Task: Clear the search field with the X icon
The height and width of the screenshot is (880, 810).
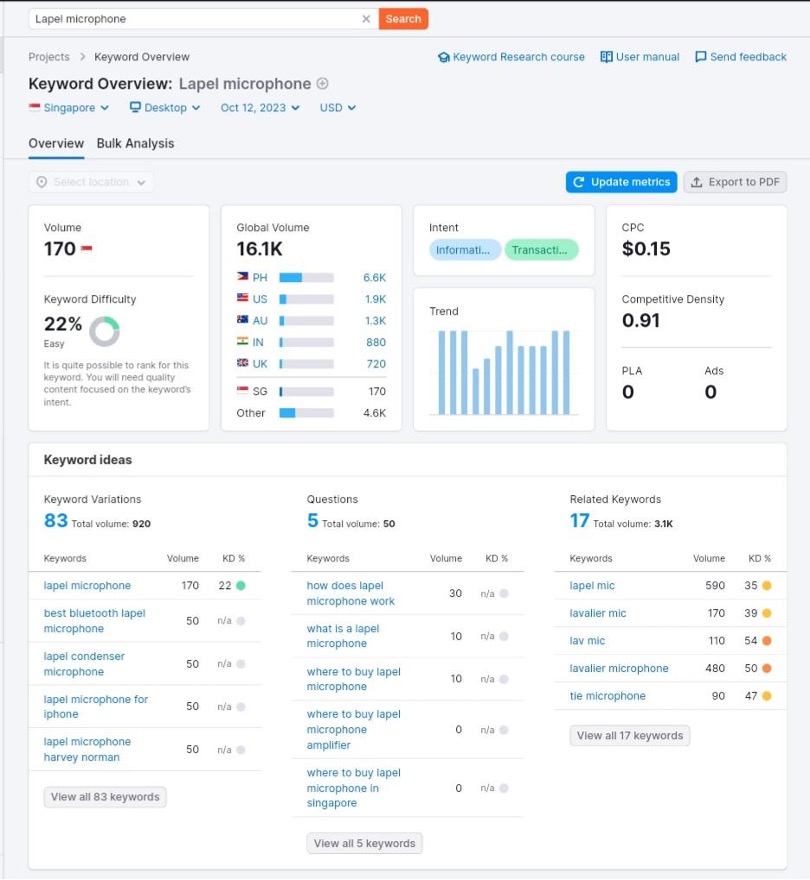Action: (x=366, y=19)
